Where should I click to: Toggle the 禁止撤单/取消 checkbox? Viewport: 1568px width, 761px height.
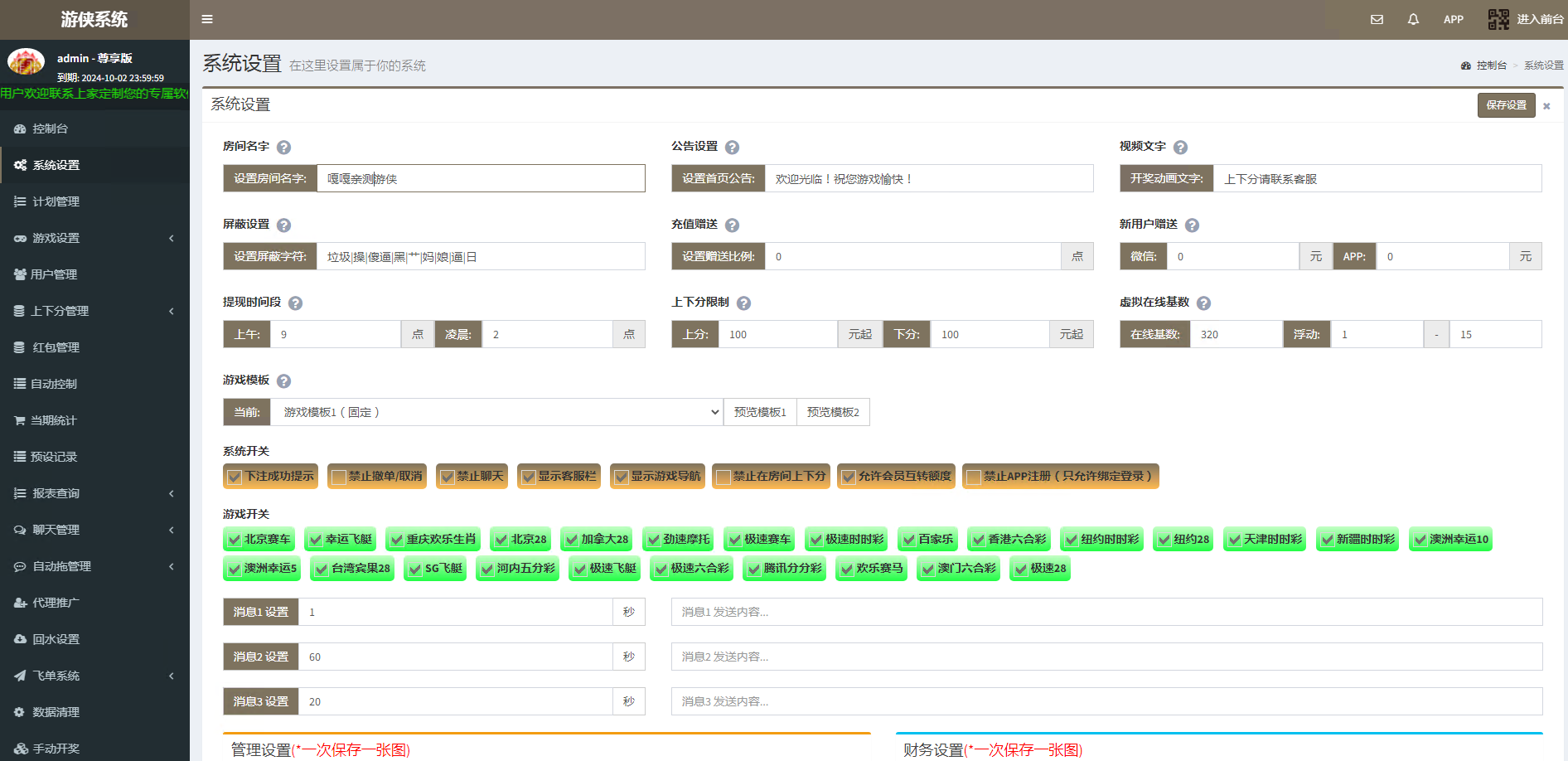(x=338, y=477)
